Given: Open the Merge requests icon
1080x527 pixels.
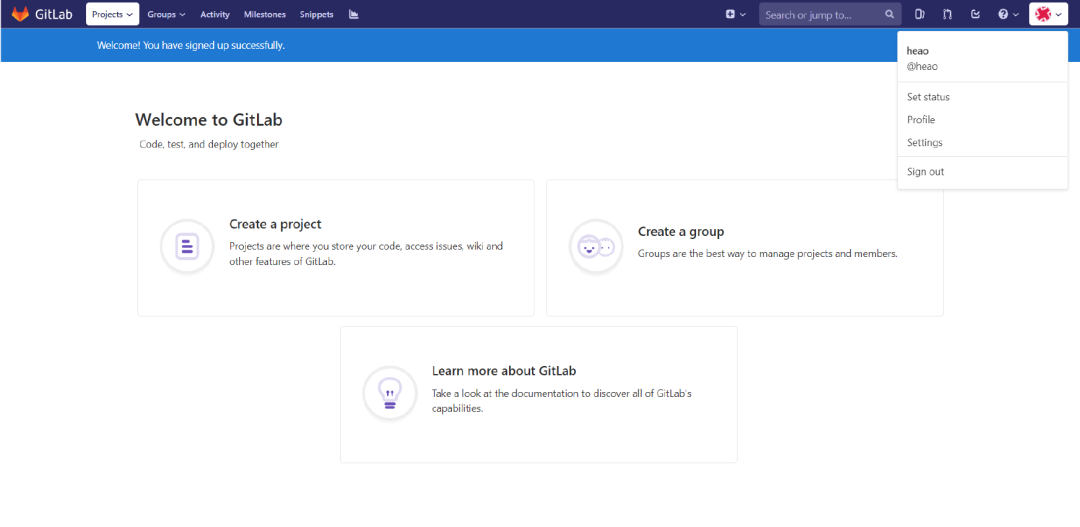Looking at the screenshot, I should [x=947, y=14].
